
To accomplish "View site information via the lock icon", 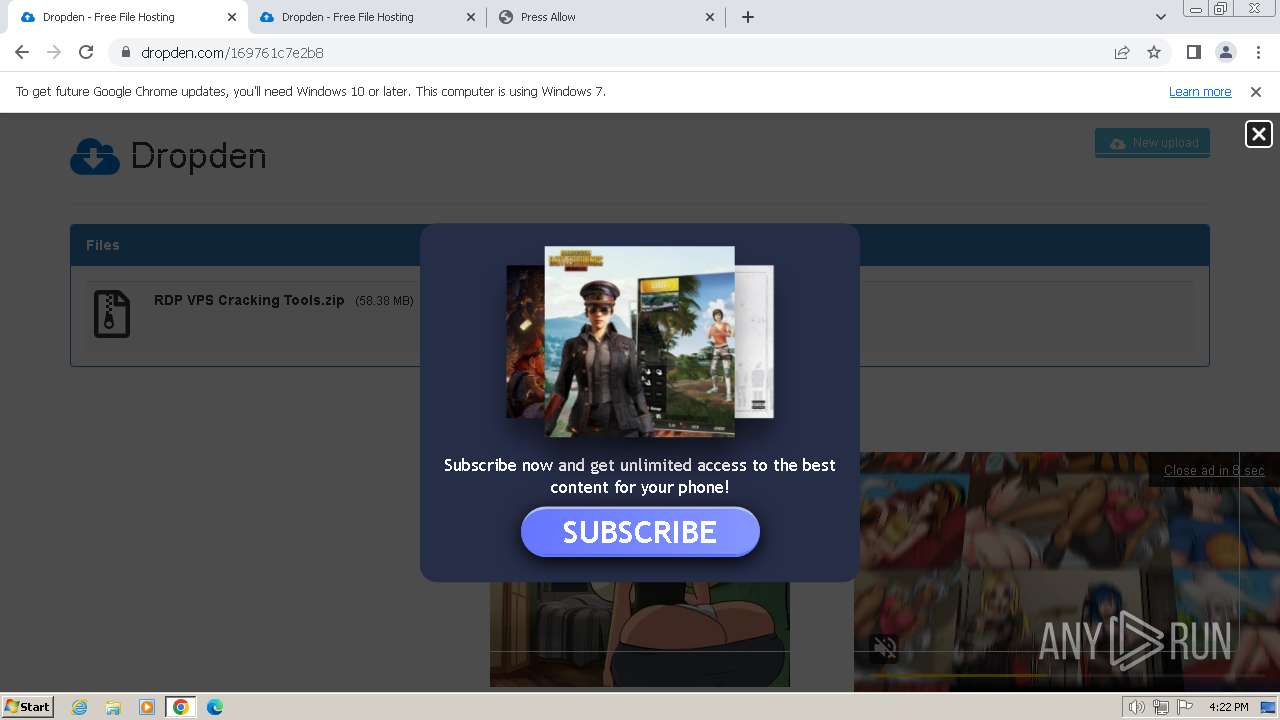I will click(x=125, y=52).
